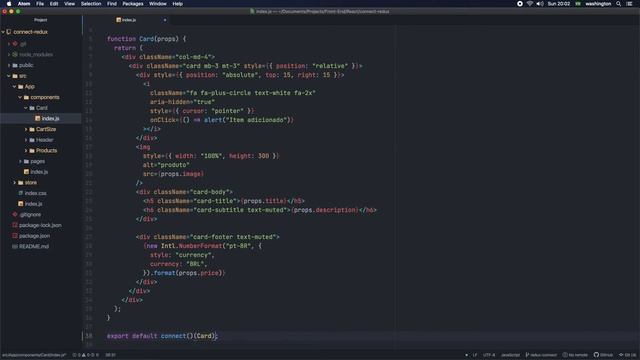Open the Selection menu
Screen dimensions: 640x360
(91, 4)
